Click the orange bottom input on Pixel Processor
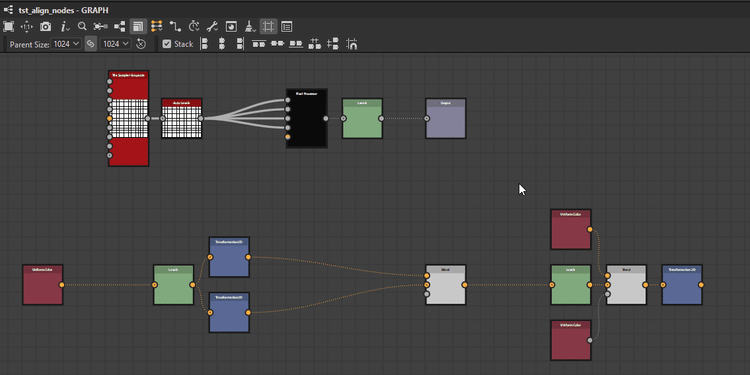The width and height of the screenshot is (750, 375). tap(287, 137)
